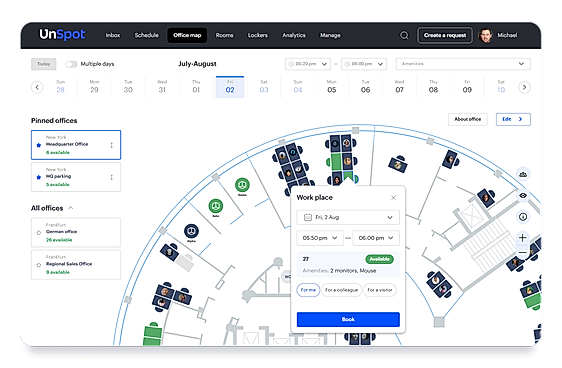Screen dimensions: 562x368
Task: Click the info circle map icon
Action: (523, 217)
